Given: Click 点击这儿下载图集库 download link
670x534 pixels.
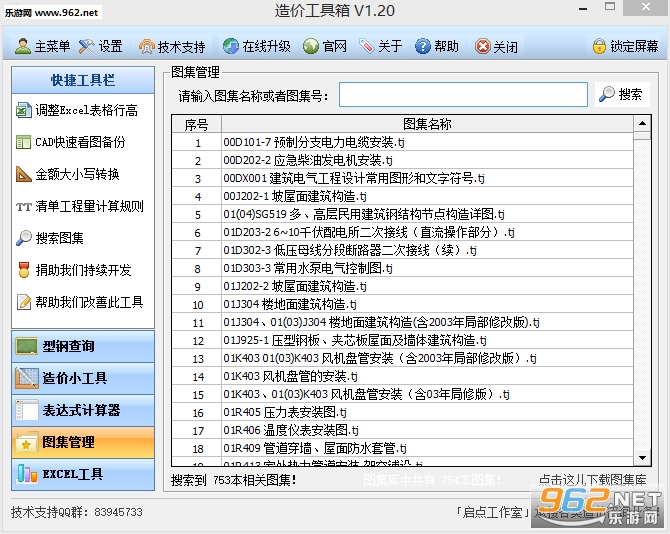Looking at the screenshot, I should click(x=593, y=480).
